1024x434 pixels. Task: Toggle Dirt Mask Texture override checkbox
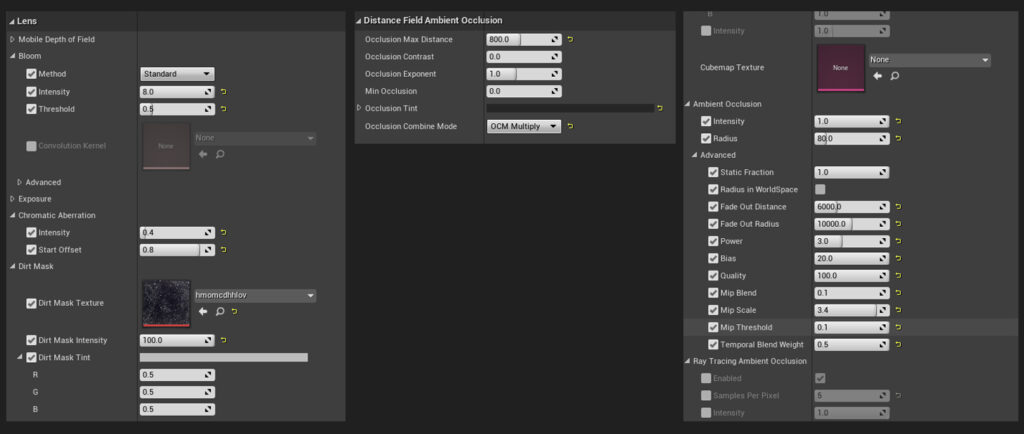31,303
